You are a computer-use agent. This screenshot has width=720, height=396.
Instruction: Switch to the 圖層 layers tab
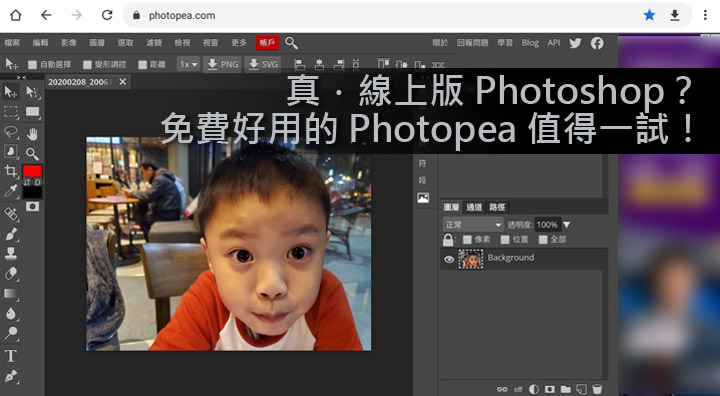click(451, 207)
